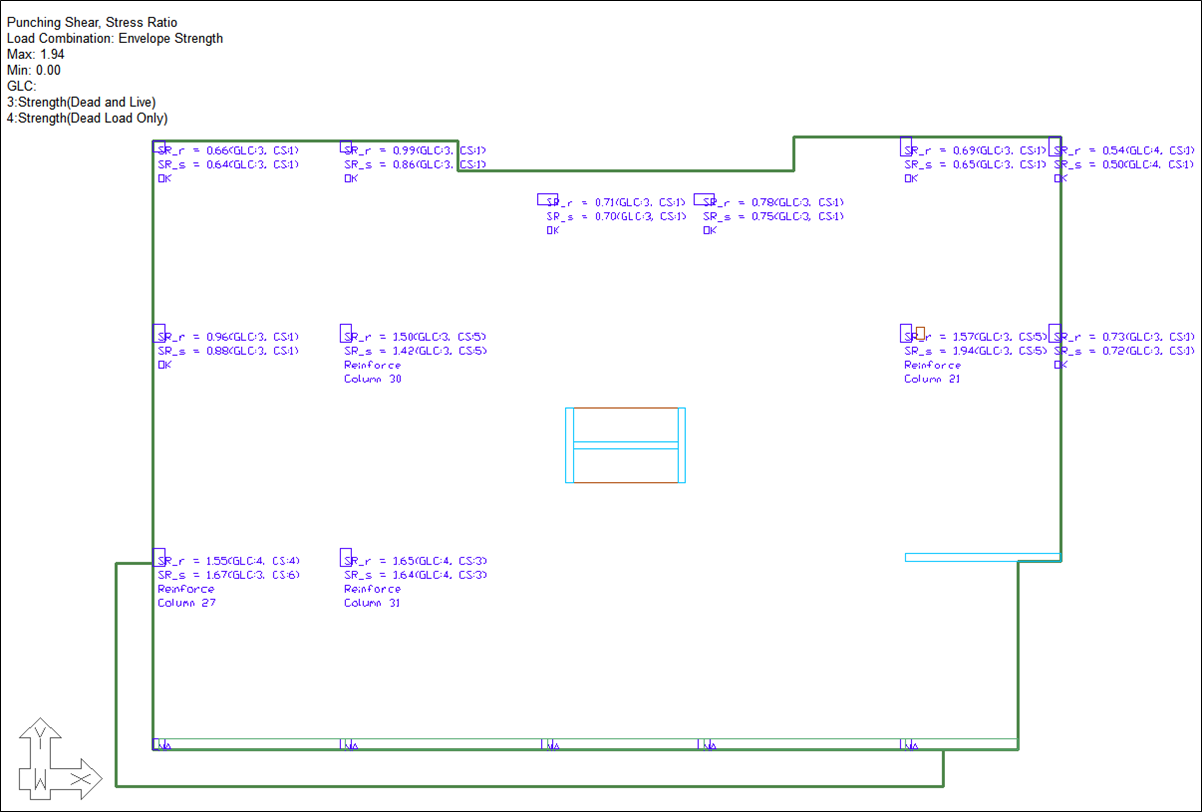Image resolution: width=1202 pixels, height=812 pixels.
Task: Click the small orange square near Column 21
Action: (920, 332)
